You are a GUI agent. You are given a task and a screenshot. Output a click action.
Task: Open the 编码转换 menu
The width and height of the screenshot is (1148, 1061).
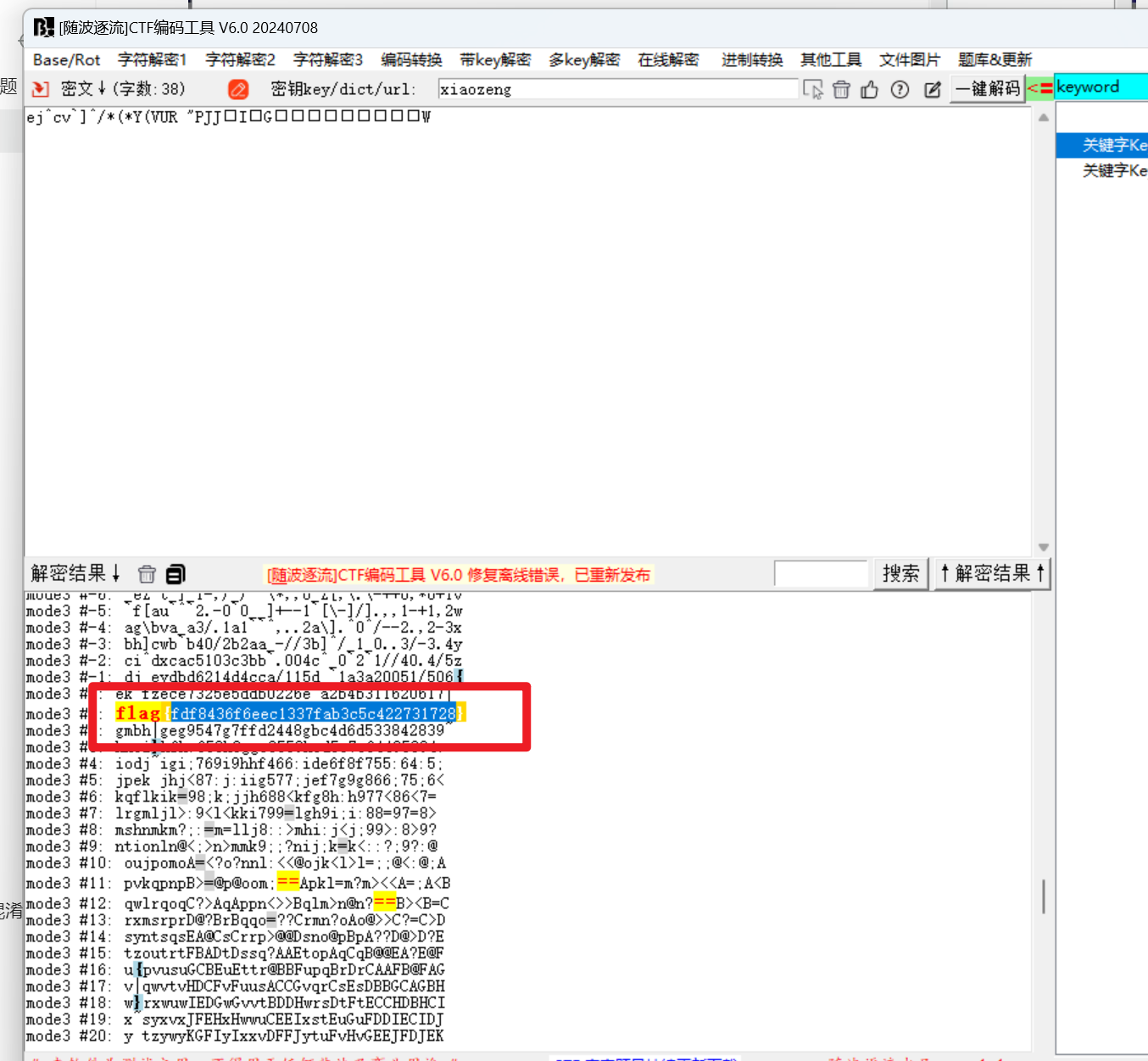(x=411, y=60)
